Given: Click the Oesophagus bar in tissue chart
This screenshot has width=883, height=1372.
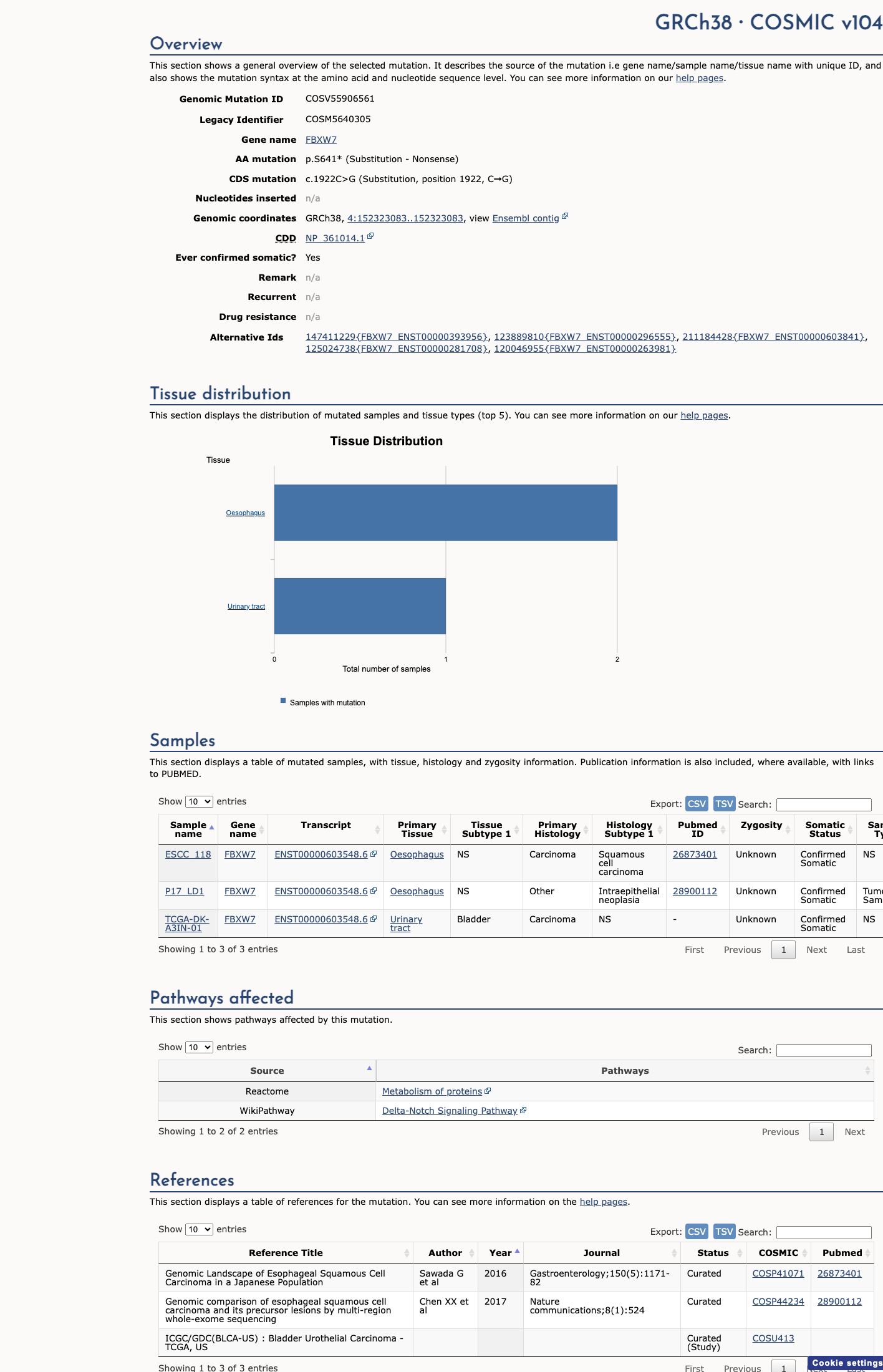Looking at the screenshot, I should (446, 513).
